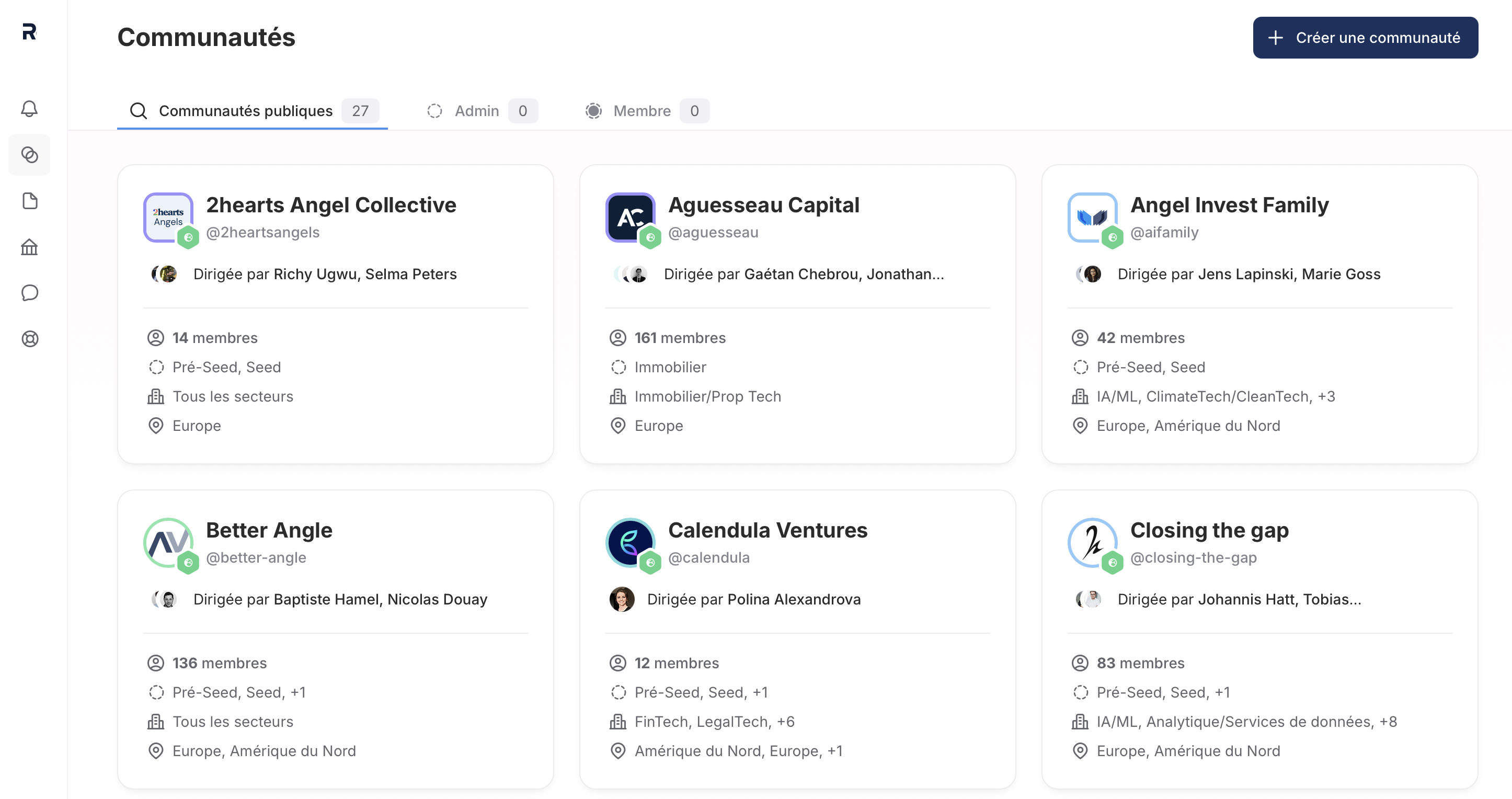Open Angel Invest Family community title
The width and height of the screenshot is (1512, 799).
(x=1229, y=205)
